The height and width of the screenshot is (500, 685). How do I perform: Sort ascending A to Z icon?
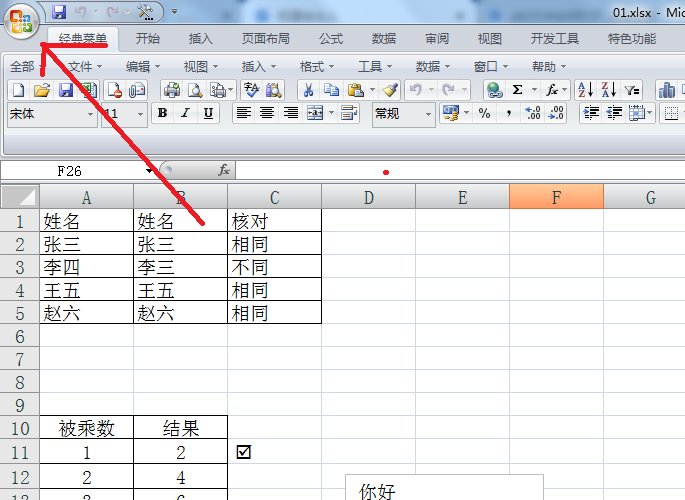pos(585,90)
